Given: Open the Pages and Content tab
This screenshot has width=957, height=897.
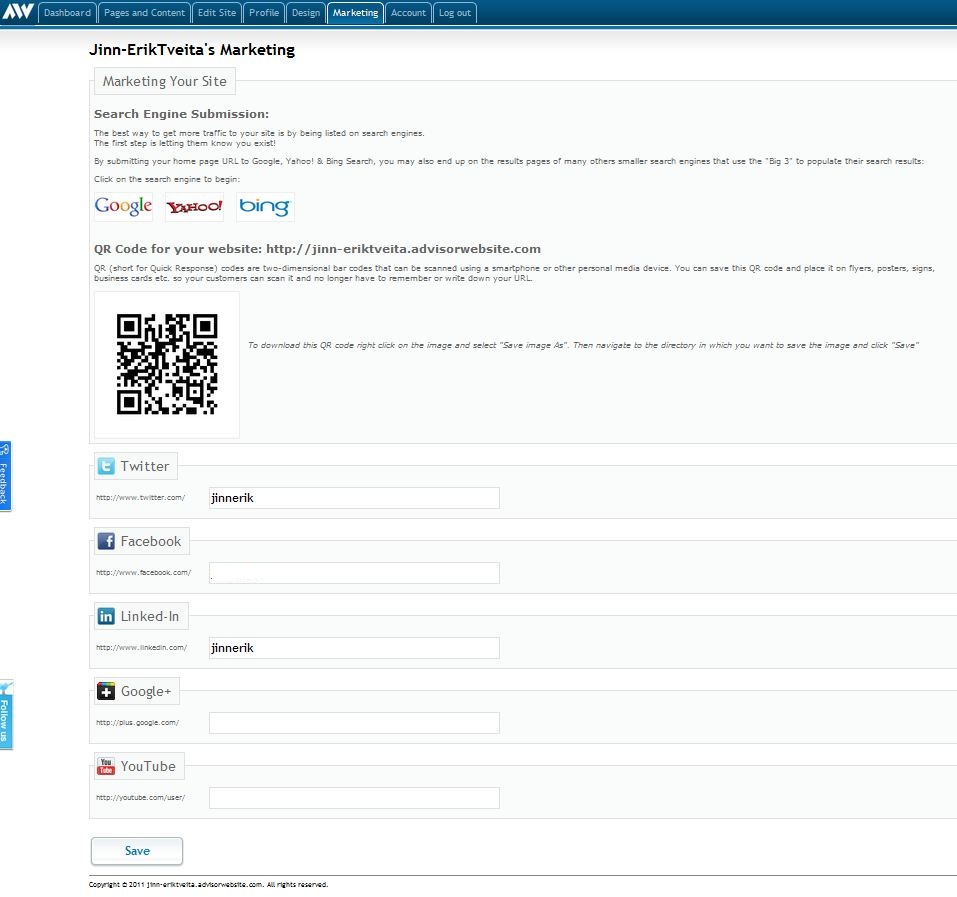Looking at the screenshot, I should point(145,13).
